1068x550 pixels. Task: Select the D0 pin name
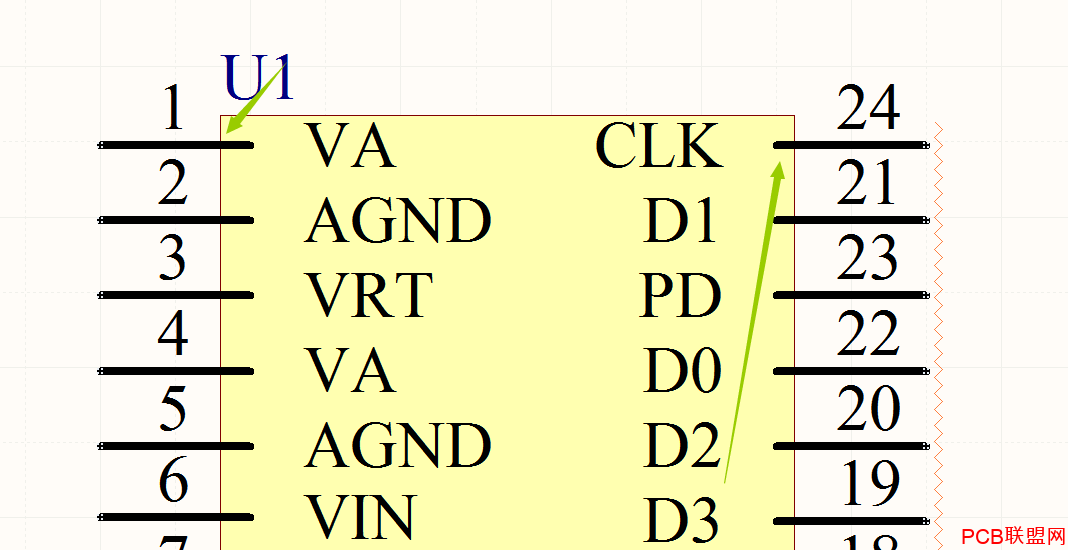pyautogui.click(x=682, y=371)
